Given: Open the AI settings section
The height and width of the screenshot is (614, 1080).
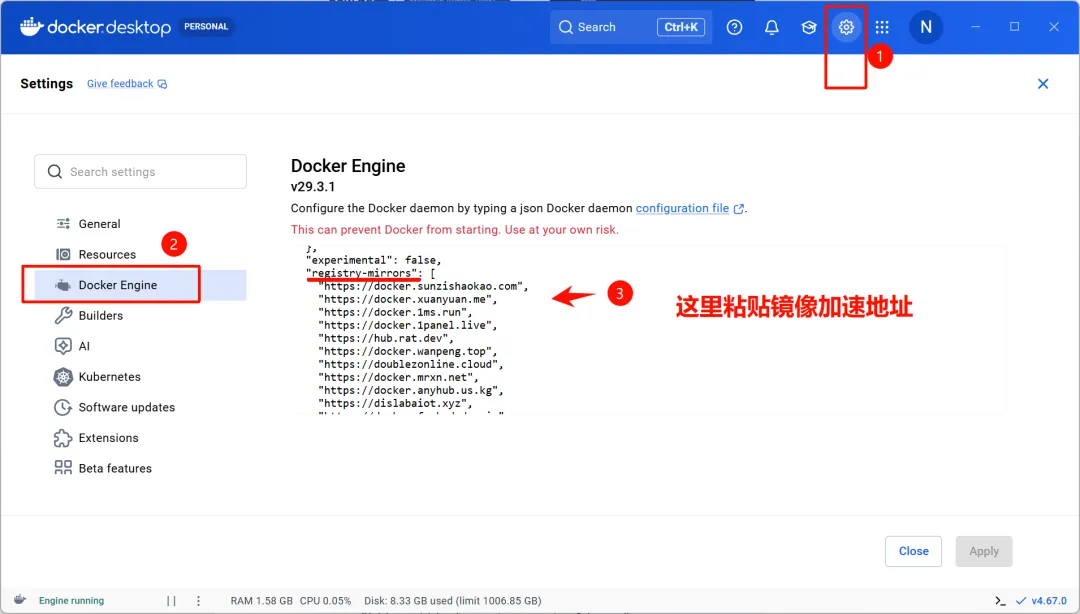Looking at the screenshot, I should tap(141, 346).
